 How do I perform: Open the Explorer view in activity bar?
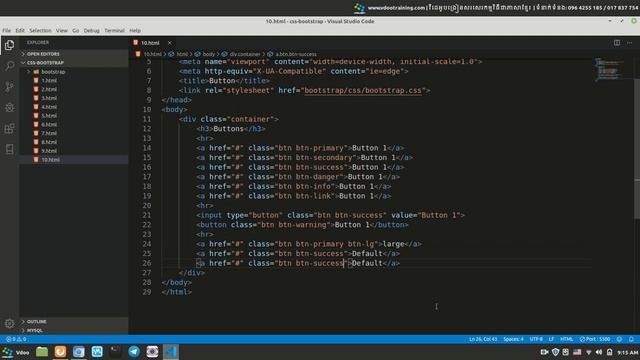point(9,45)
